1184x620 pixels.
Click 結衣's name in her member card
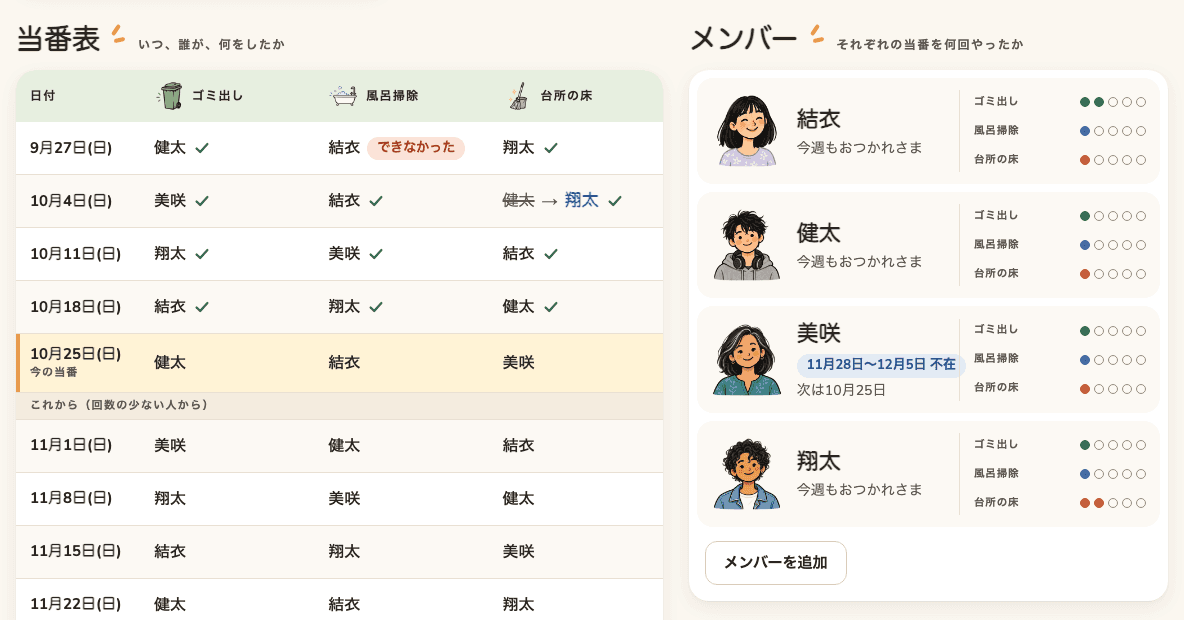tap(819, 119)
